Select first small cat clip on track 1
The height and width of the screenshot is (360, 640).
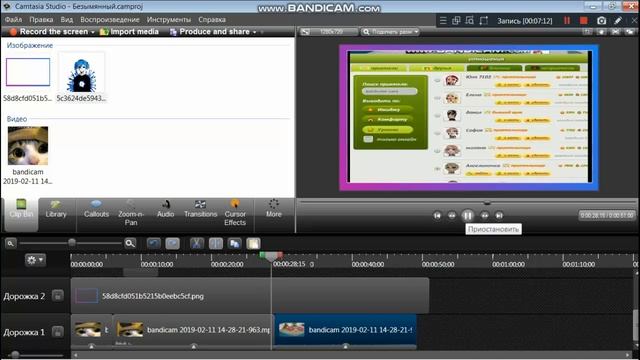[x=91, y=331]
